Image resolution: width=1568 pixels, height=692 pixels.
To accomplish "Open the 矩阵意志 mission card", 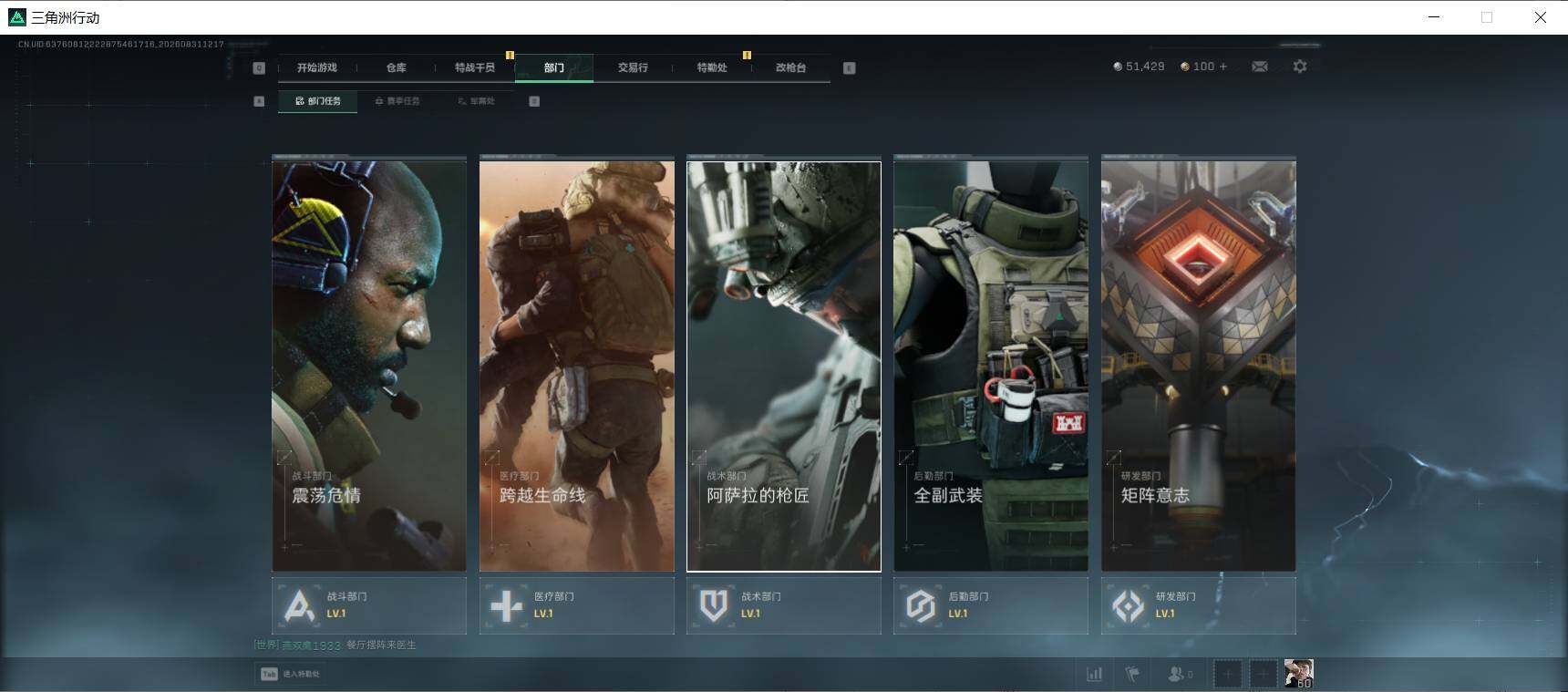I will click(1199, 366).
